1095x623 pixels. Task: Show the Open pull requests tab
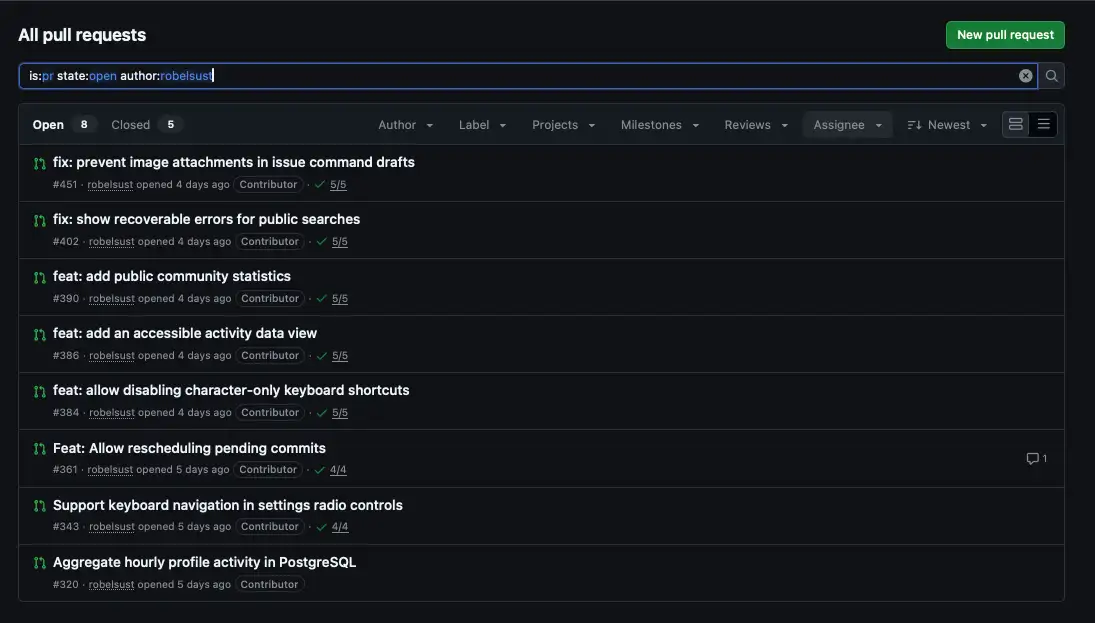(x=63, y=124)
